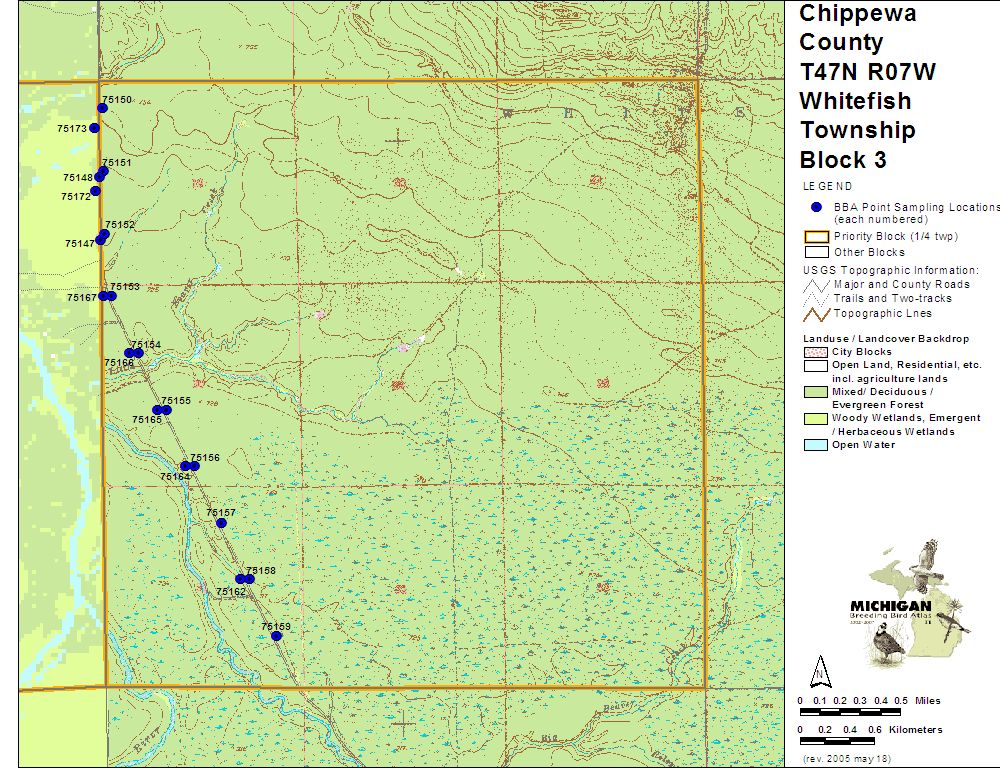Click the Priority Block legend box
This screenshot has width=1000, height=768.
point(816,237)
